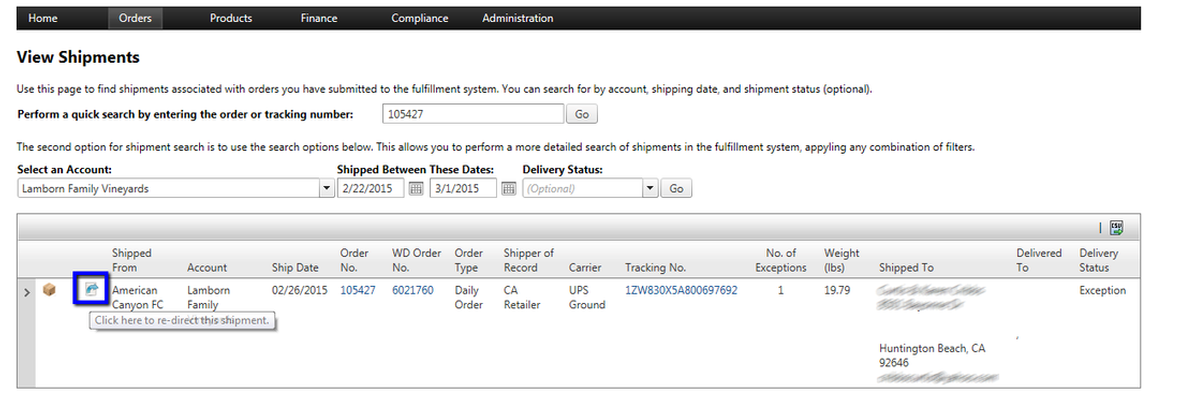Open the Finance menu
1180x400 pixels.
point(319,18)
